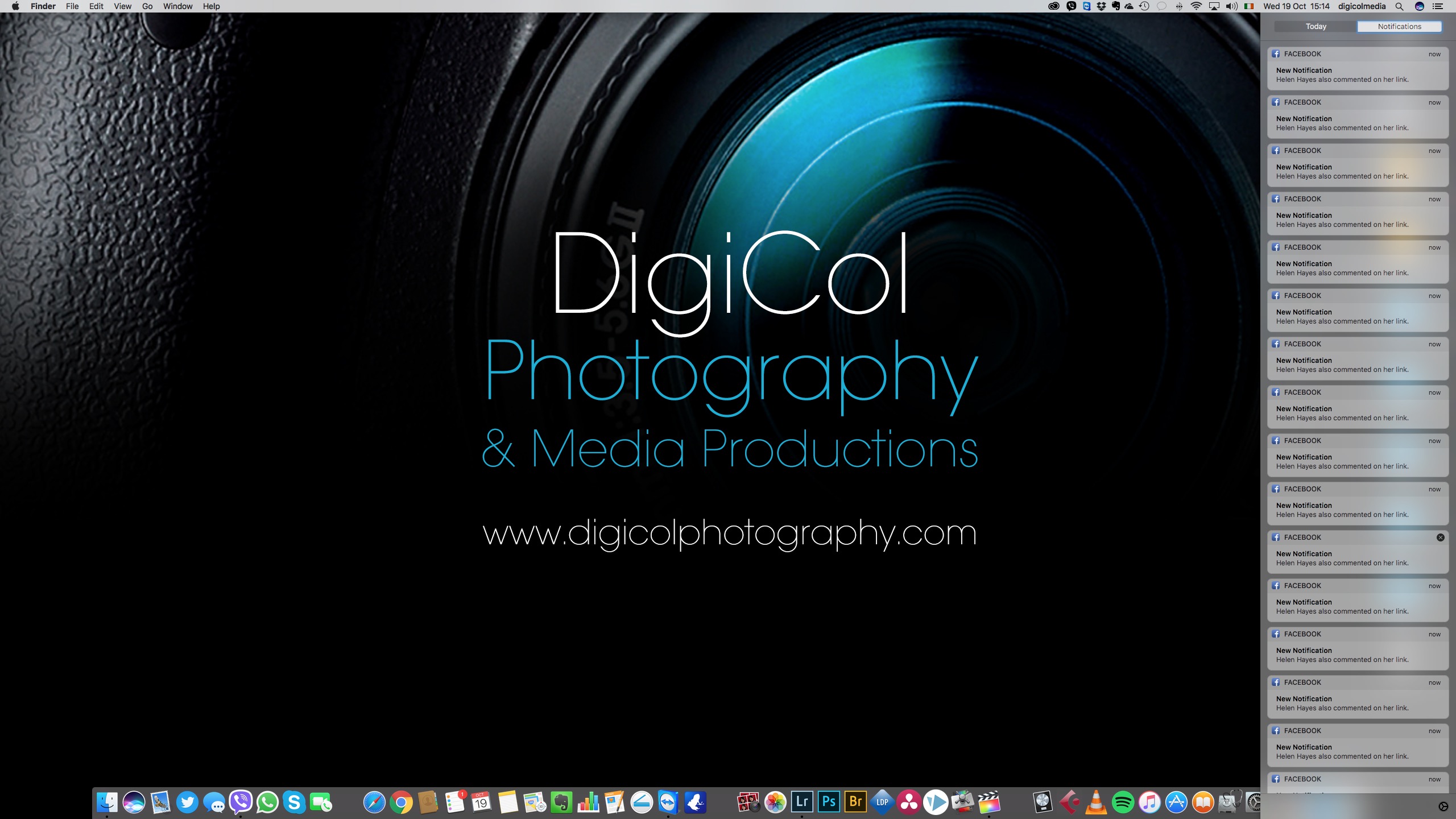Launch Photoshop from the dock
The width and height of the screenshot is (1456, 819).
click(829, 802)
